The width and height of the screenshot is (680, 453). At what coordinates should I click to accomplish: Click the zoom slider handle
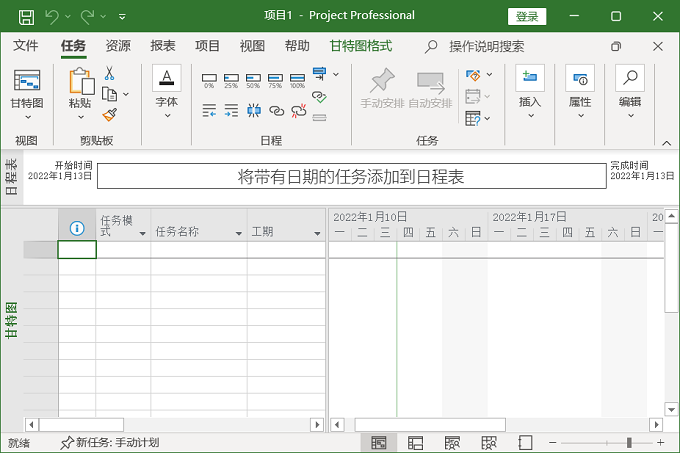(629, 443)
